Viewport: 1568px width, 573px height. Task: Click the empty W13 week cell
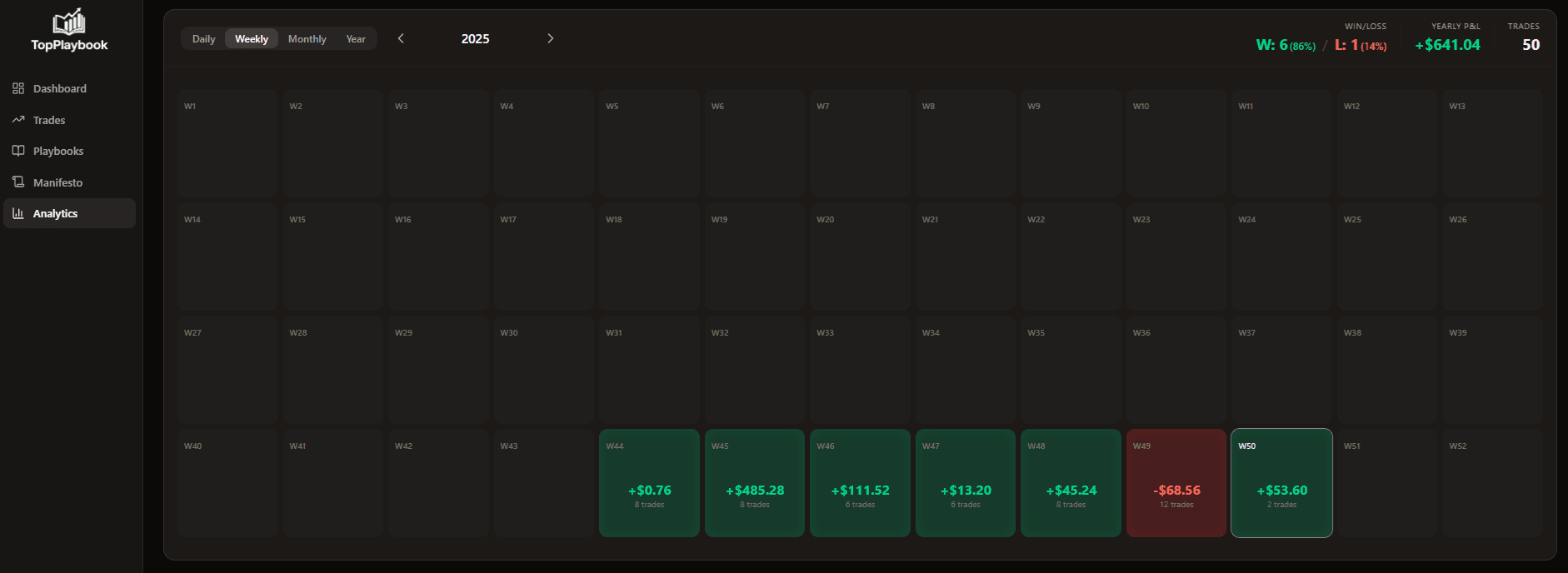(x=1493, y=143)
